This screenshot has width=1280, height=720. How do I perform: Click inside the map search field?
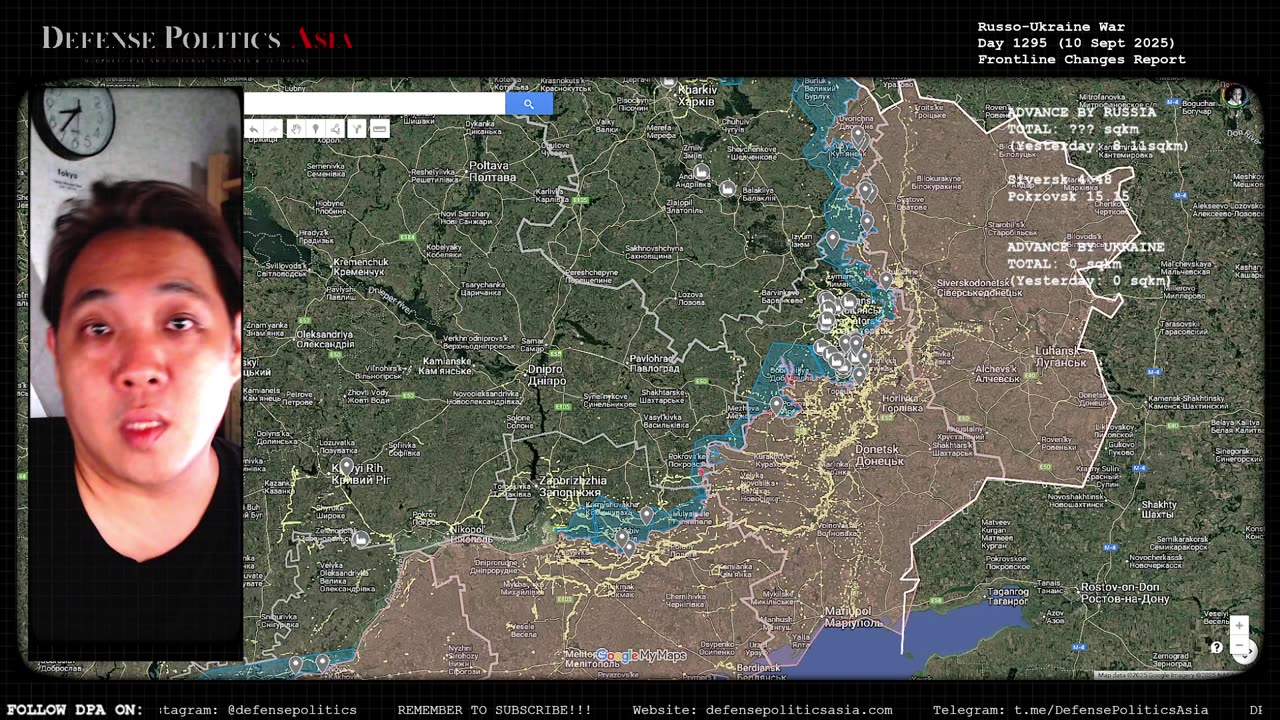375,103
